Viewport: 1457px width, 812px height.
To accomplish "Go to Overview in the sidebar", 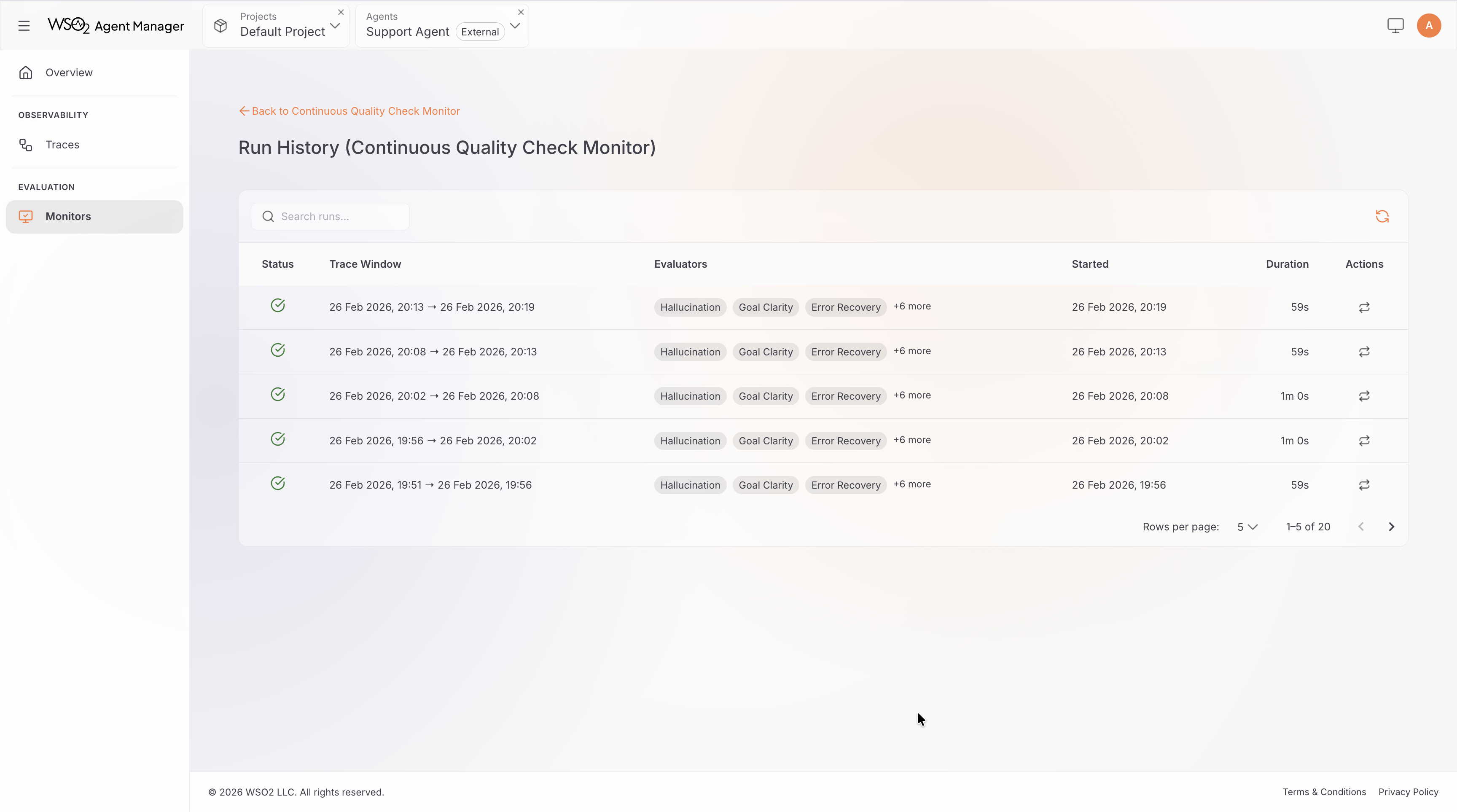I will click(94, 73).
